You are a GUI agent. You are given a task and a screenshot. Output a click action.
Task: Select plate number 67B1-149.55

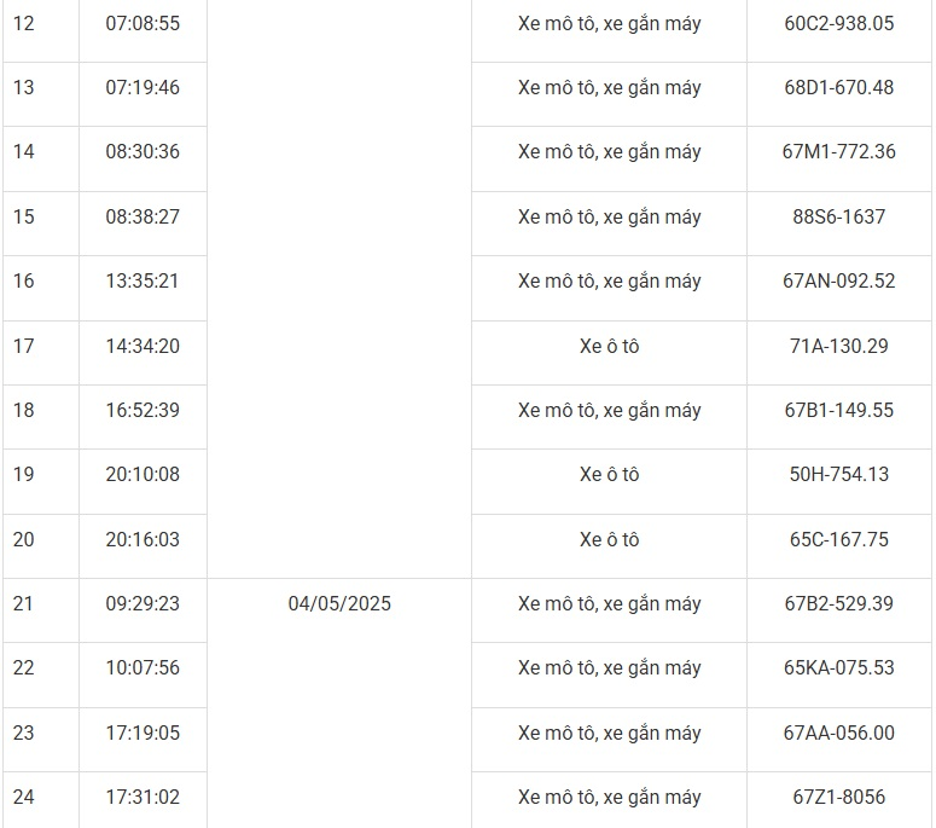coord(839,410)
